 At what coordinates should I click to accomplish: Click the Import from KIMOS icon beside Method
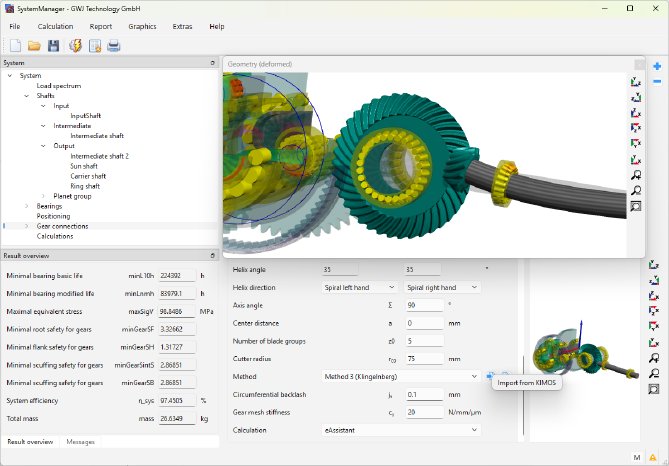490,376
